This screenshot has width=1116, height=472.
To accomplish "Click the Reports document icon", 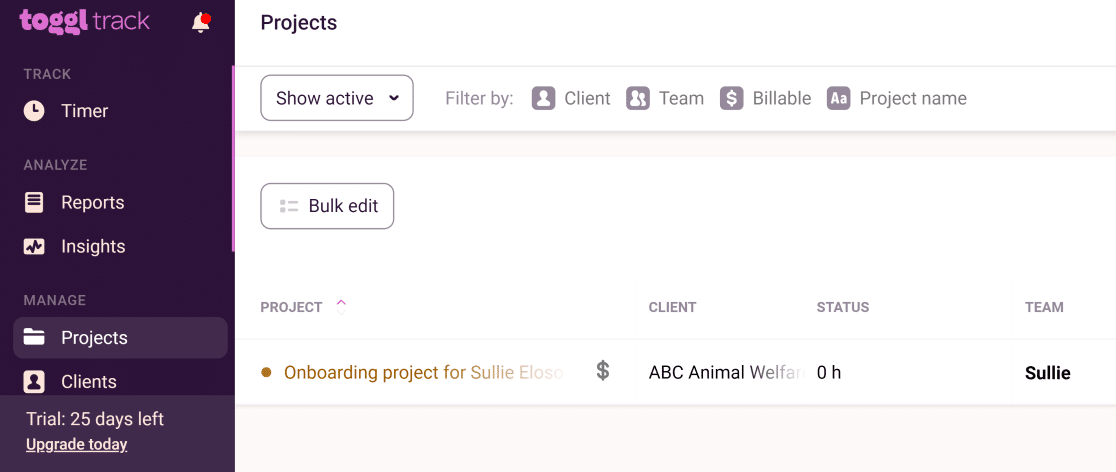I will (33, 203).
